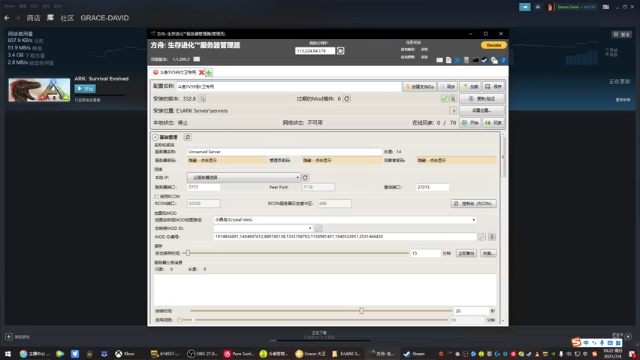Click the chat bubbles icon in manager toolbar
Viewport: 640px width, 360px height.
point(494,60)
